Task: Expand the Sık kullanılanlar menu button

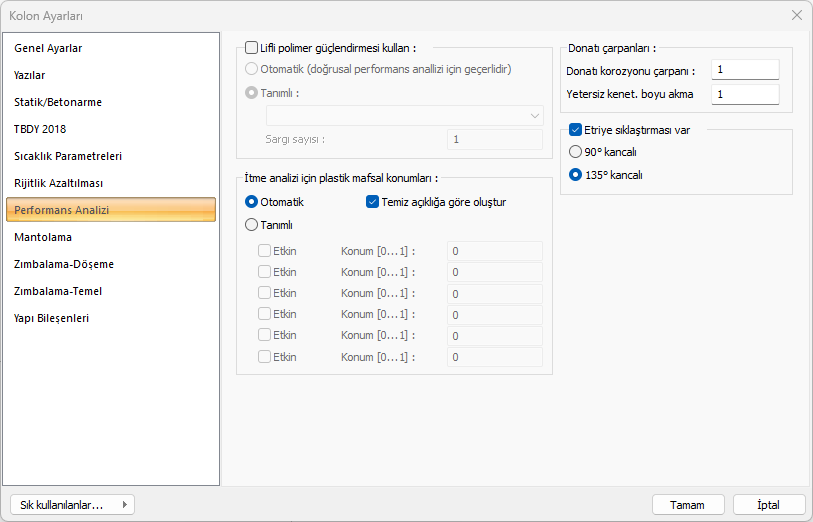Action: pyautogui.click(x=71, y=505)
